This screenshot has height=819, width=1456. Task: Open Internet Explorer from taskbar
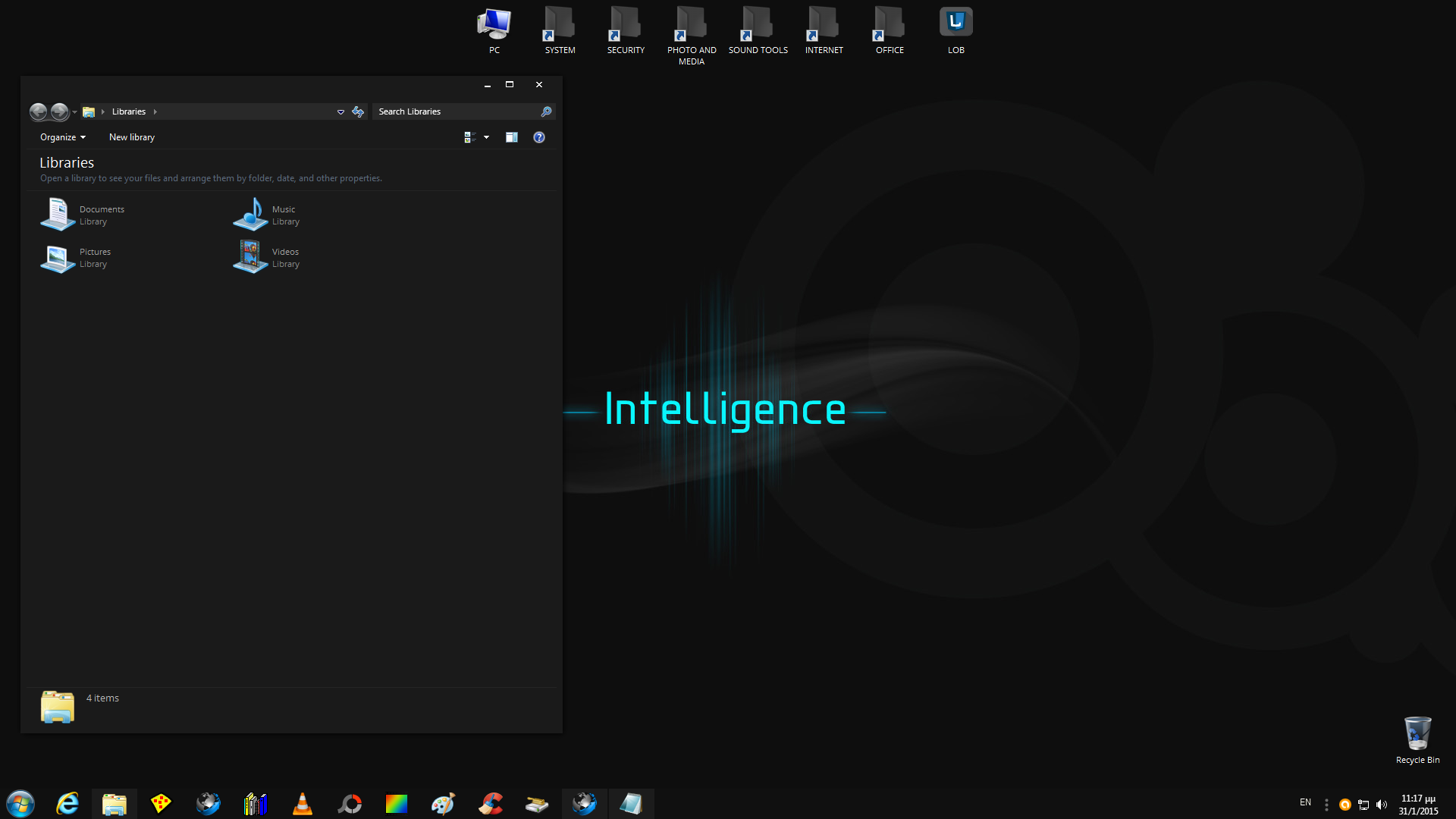point(67,803)
